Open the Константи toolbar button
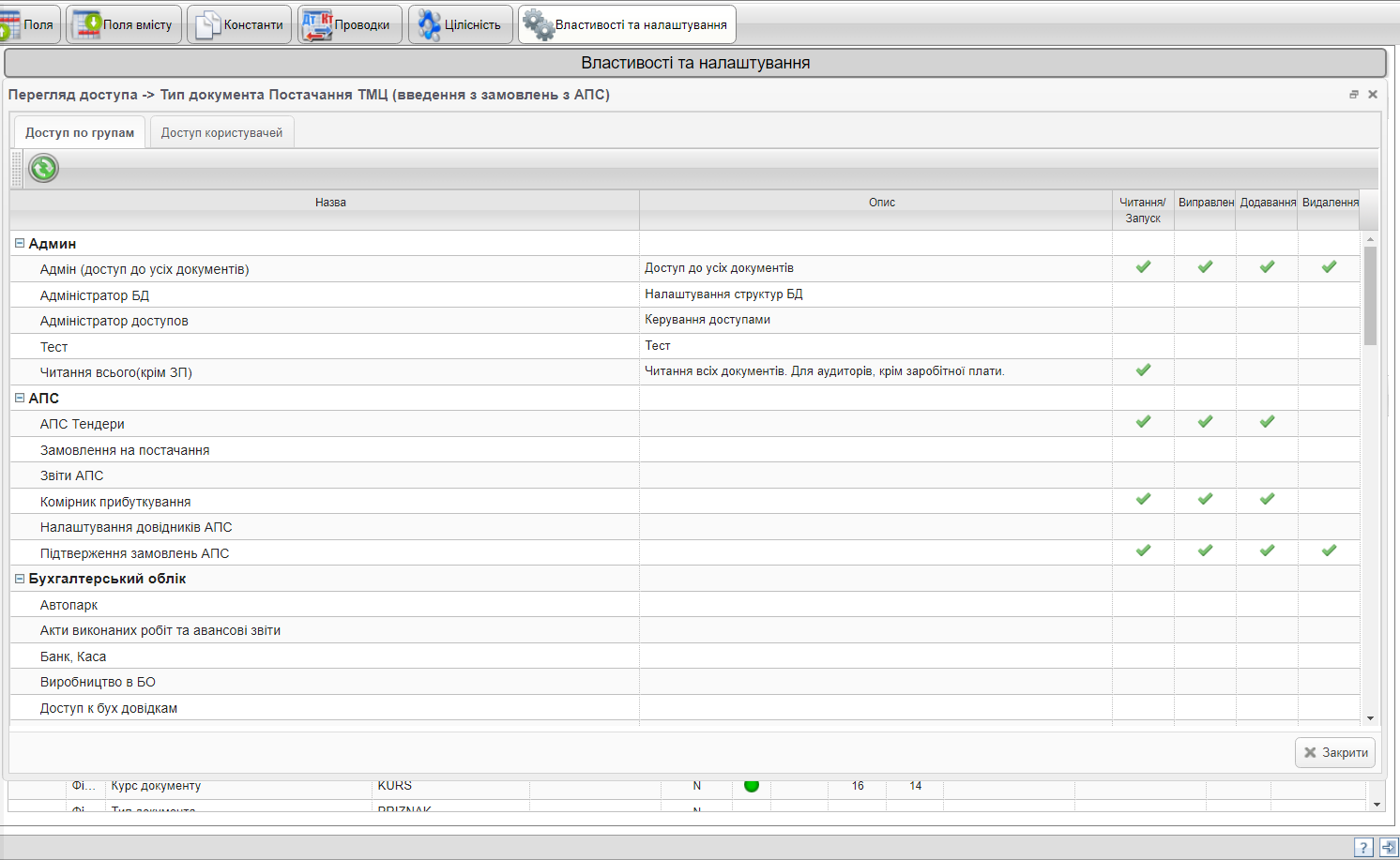The width and height of the screenshot is (1400, 860). [240, 24]
